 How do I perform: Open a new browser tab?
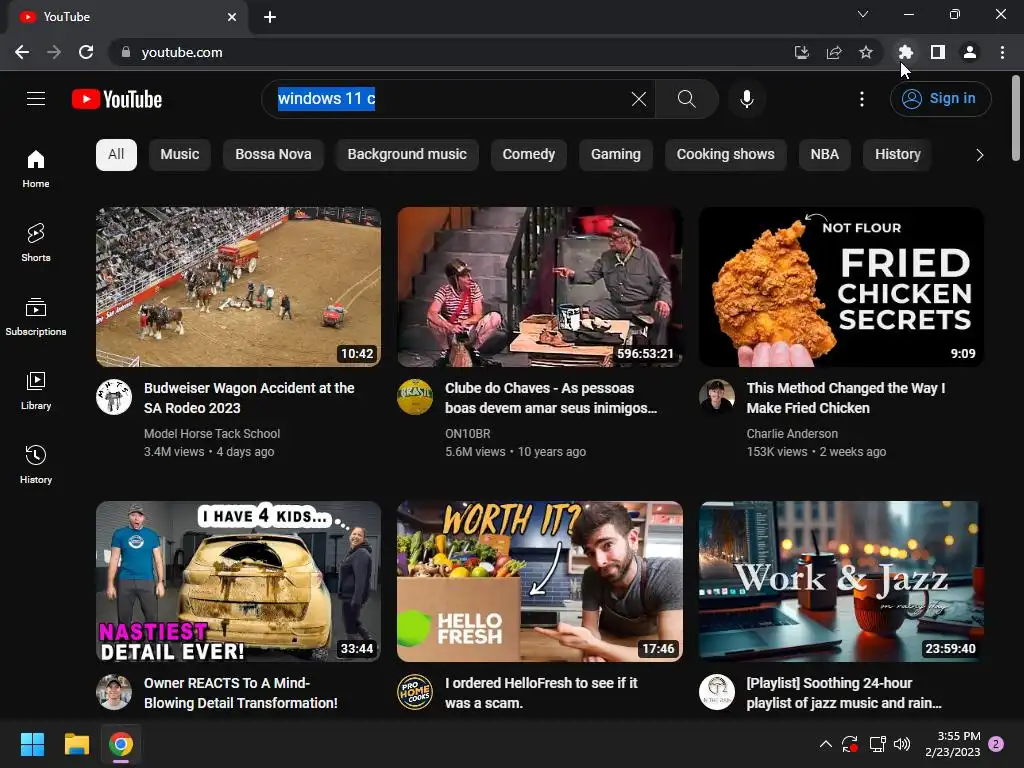coord(270,17)
